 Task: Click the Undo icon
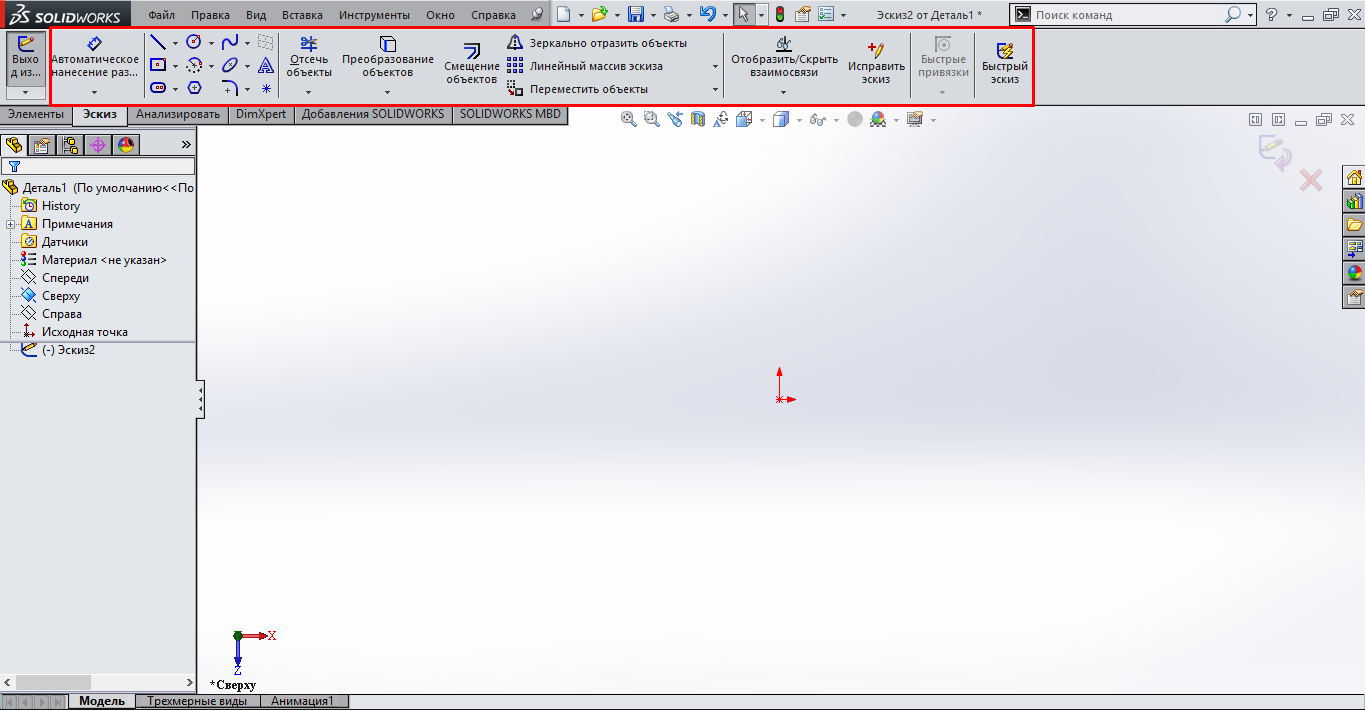coord(708,15)
